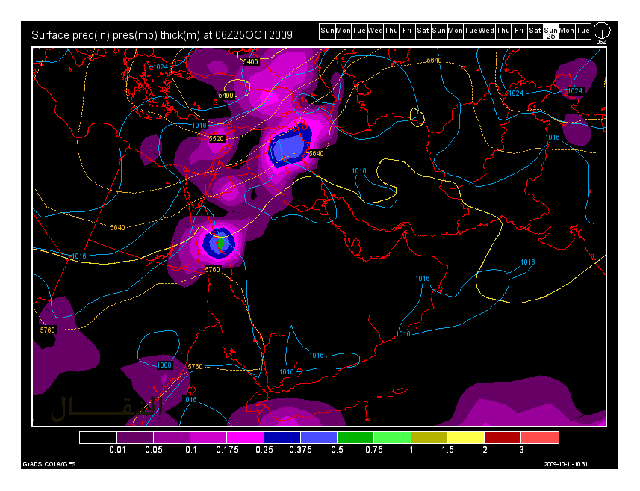Select the first week's Tue day cell
Screen dimensions: 640x491
click(x=359, y=31)
